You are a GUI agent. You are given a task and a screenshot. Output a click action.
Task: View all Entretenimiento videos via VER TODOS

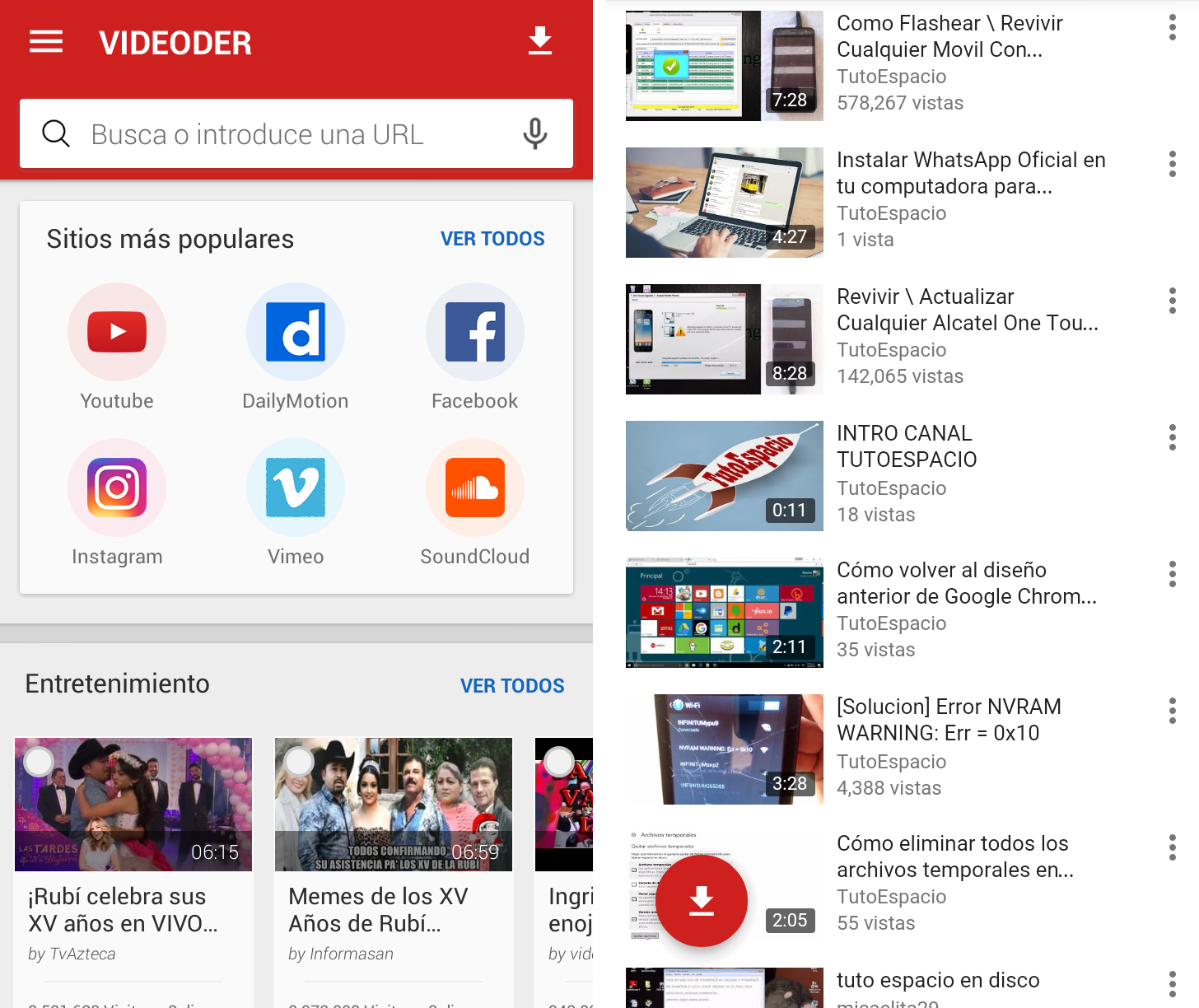pyautogui.click(x=512, y=686)
